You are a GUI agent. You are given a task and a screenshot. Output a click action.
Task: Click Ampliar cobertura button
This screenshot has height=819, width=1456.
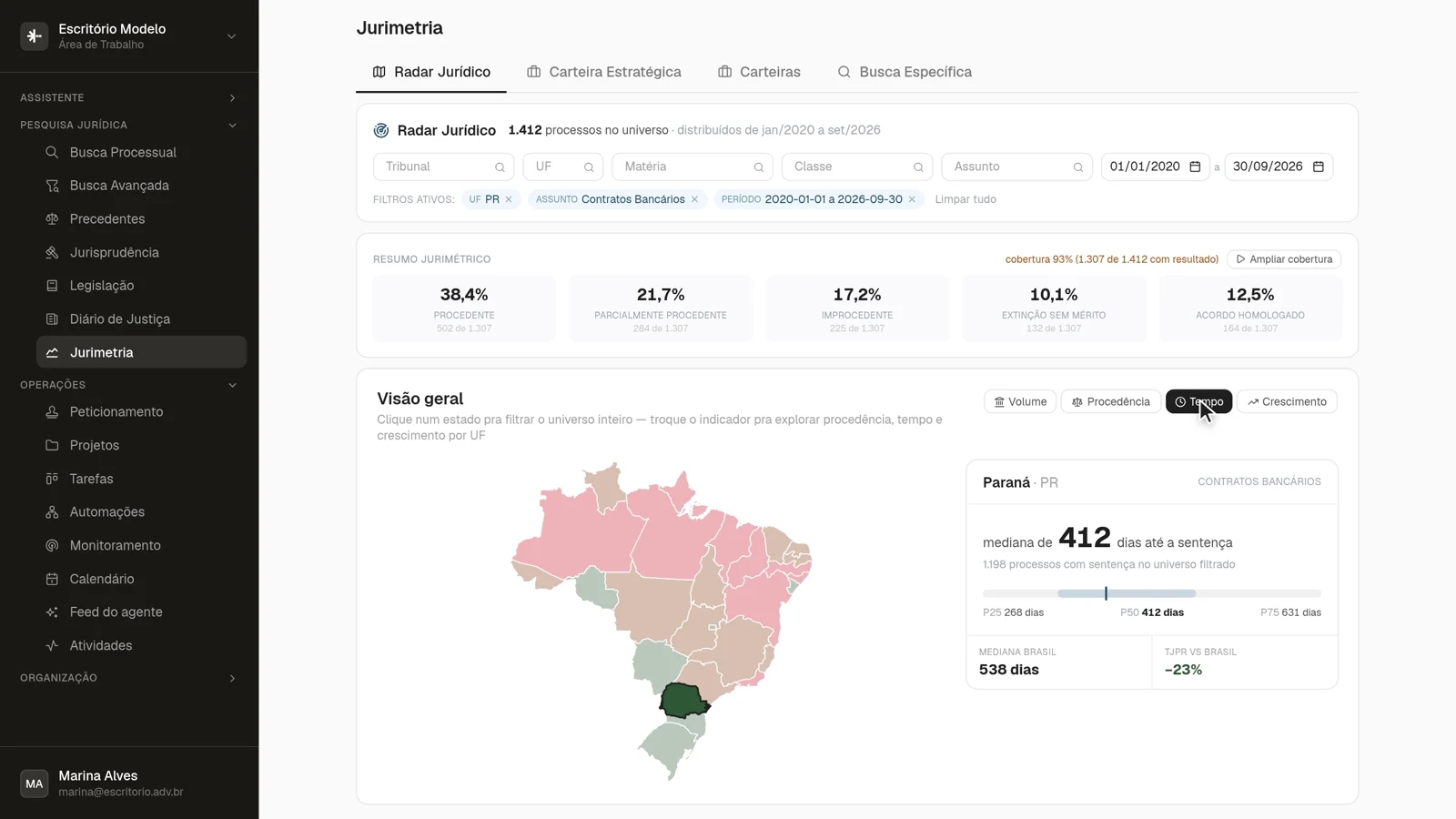click(x=1284, y=259)
